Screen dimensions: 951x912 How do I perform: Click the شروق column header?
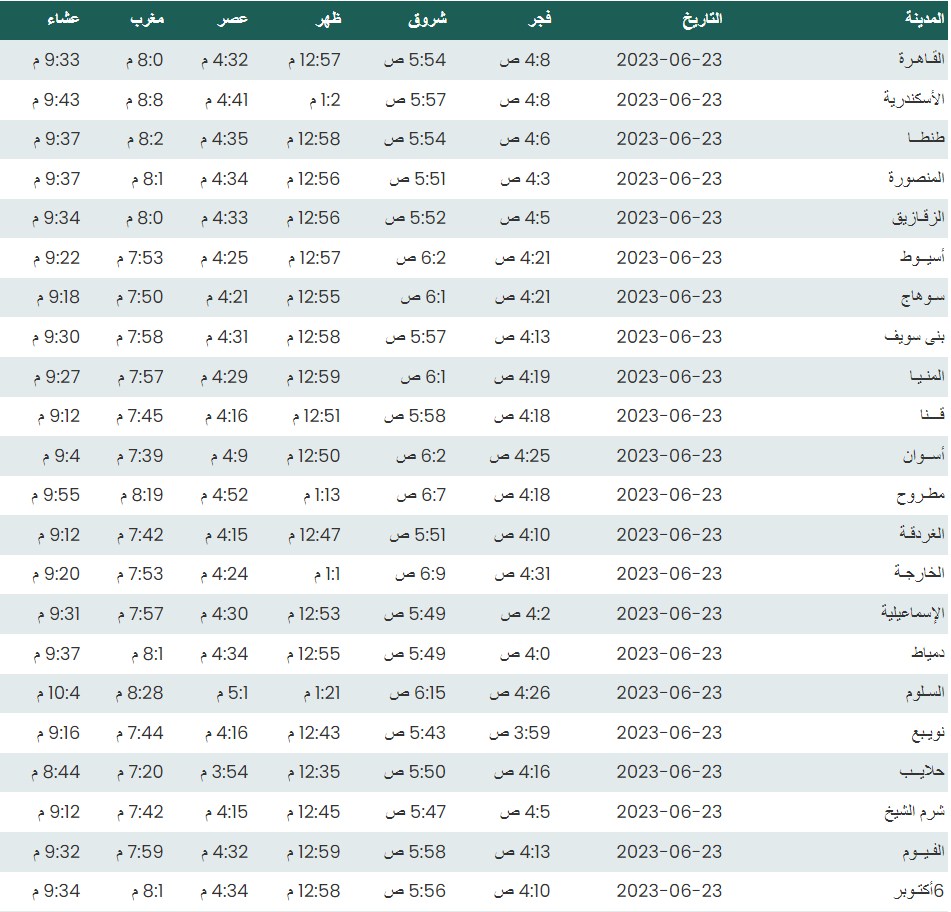tap(428, 19)
